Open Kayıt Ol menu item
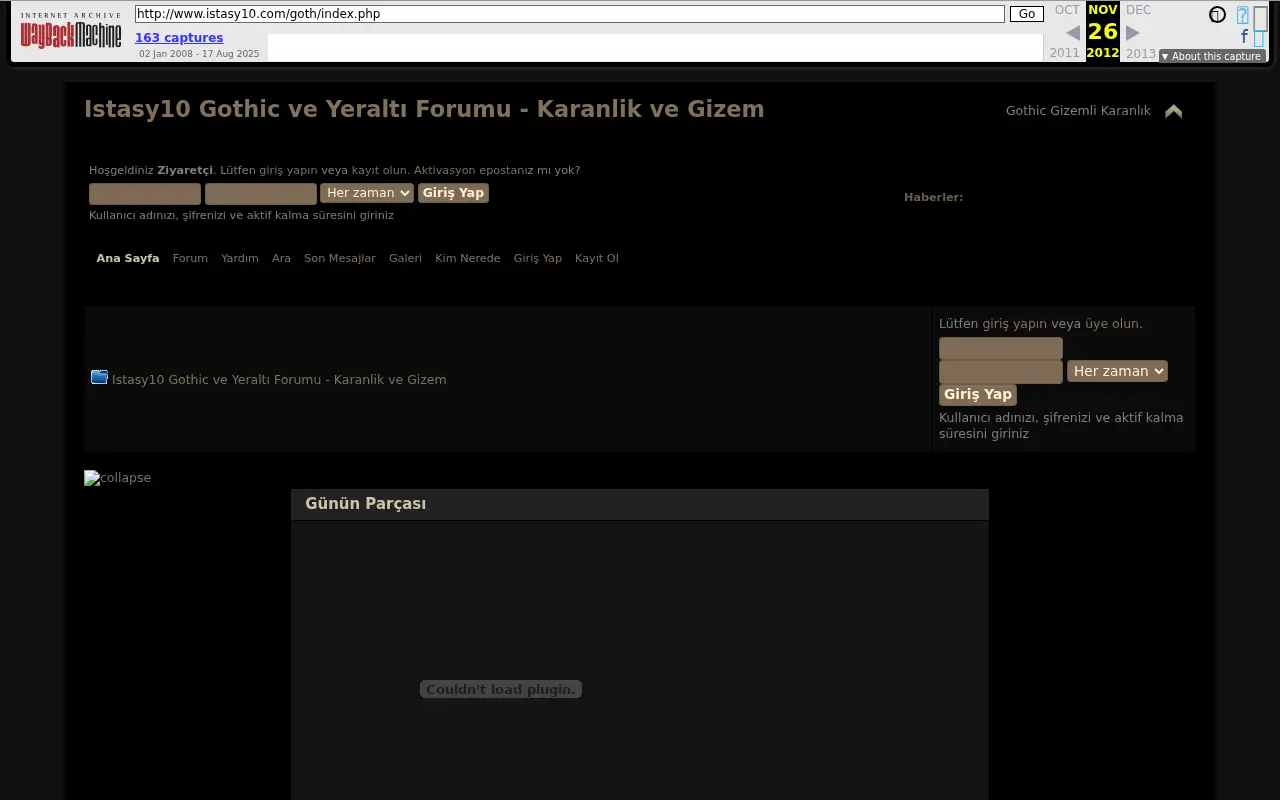The image size is (1280, 800). (597, 258)
